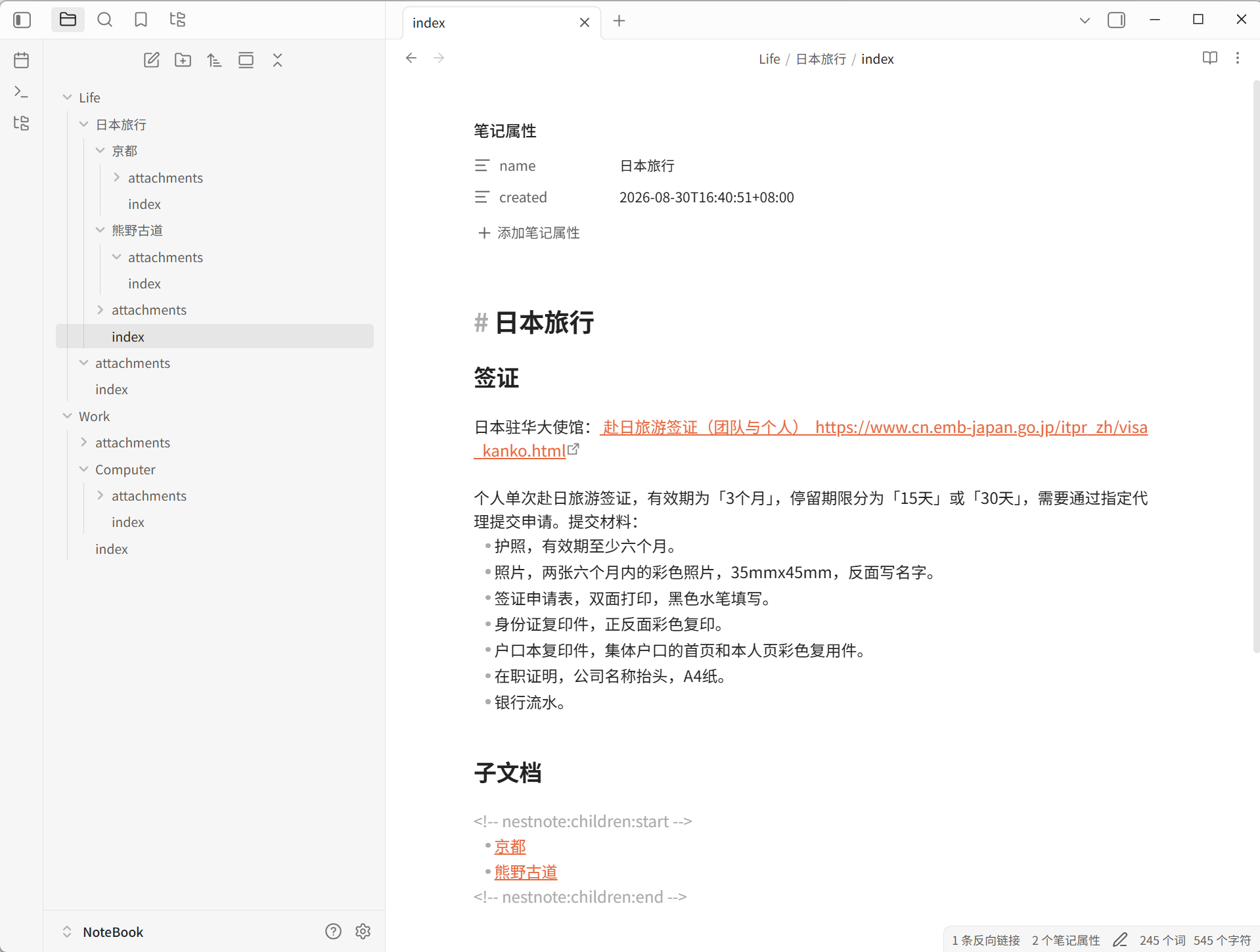Open the search panel
This screenshot has width=1260, height=952.
104,20
